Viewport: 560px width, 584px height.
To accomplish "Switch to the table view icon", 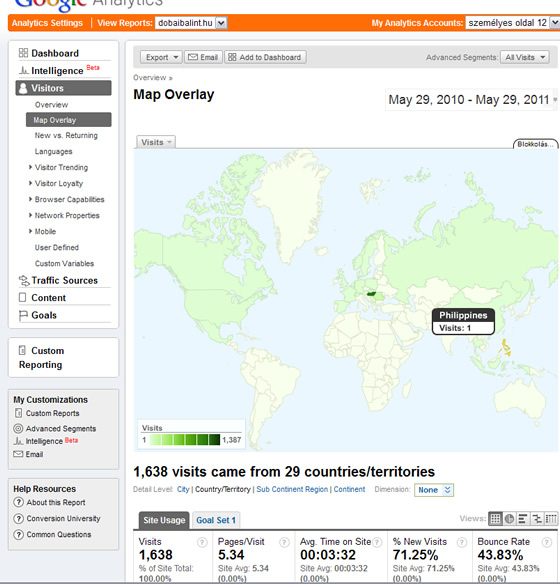I will click(x=495, y=518).
